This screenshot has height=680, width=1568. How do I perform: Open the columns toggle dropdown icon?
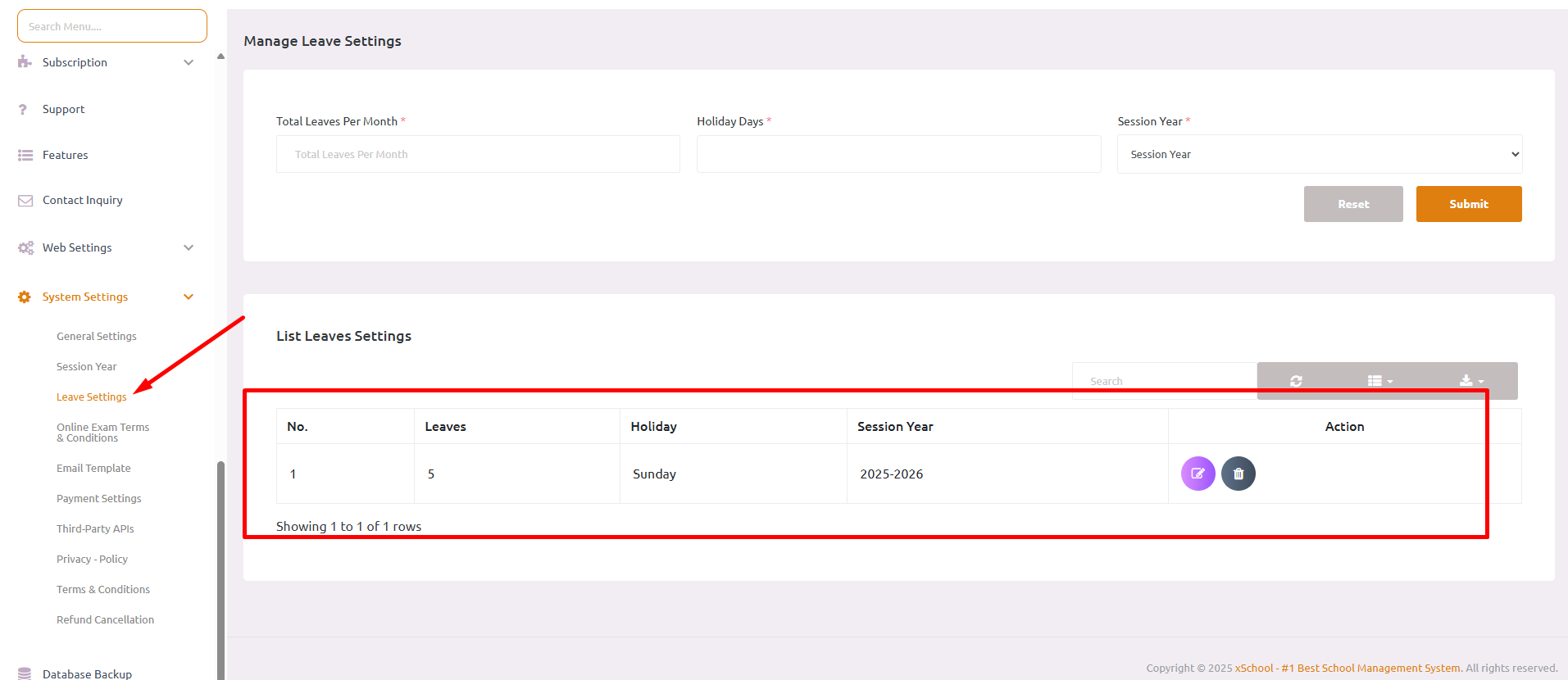point(1379,381)
